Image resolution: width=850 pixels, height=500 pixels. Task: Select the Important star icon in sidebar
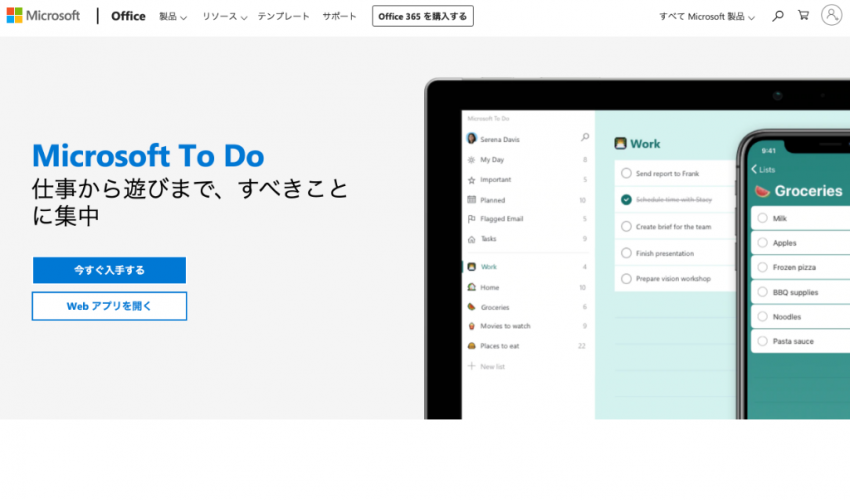click(471, 180)
